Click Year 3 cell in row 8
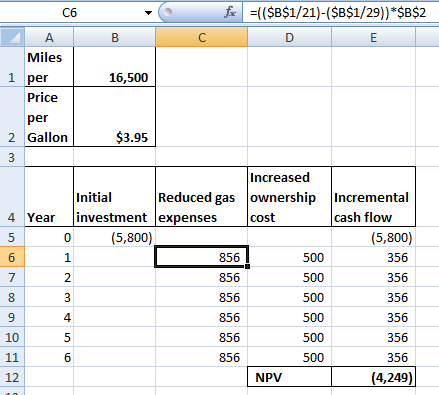Screen dimensions: 439x395 49,297
